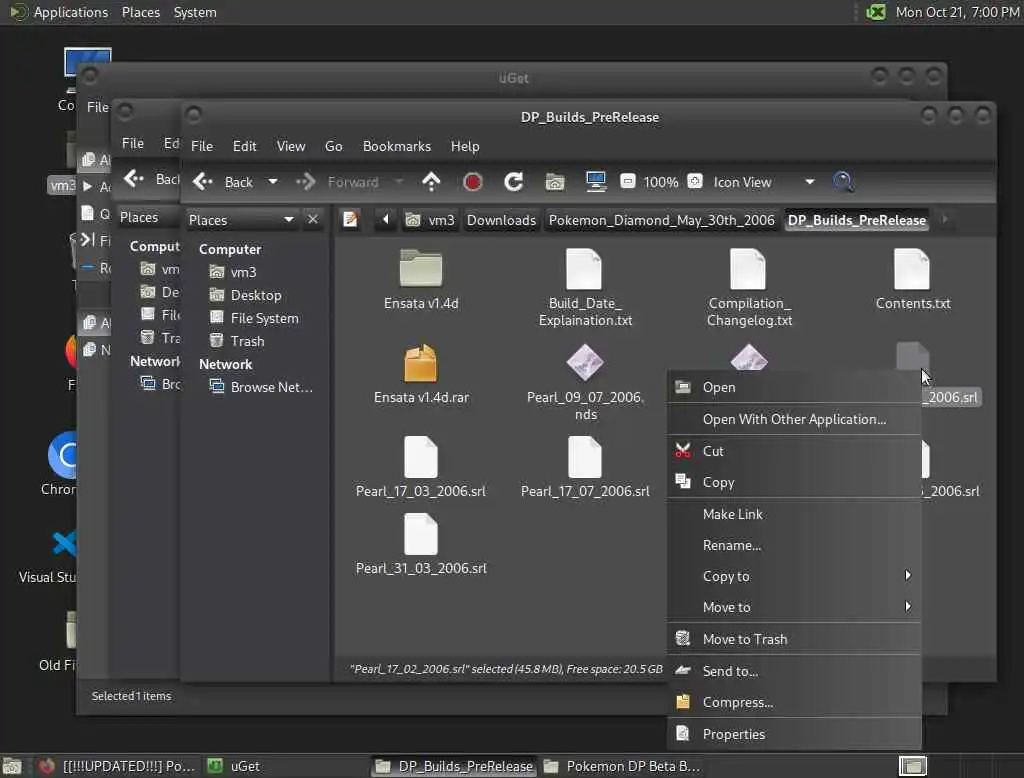
Task: Zoom out with the minus icon
Action: click(x=628, y=181)
